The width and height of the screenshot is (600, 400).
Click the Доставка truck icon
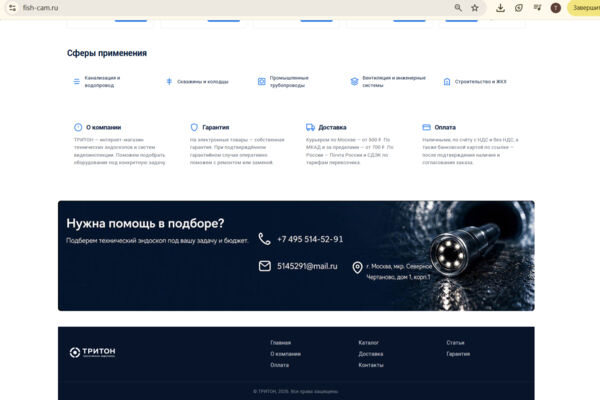click(x=310, y=127)
